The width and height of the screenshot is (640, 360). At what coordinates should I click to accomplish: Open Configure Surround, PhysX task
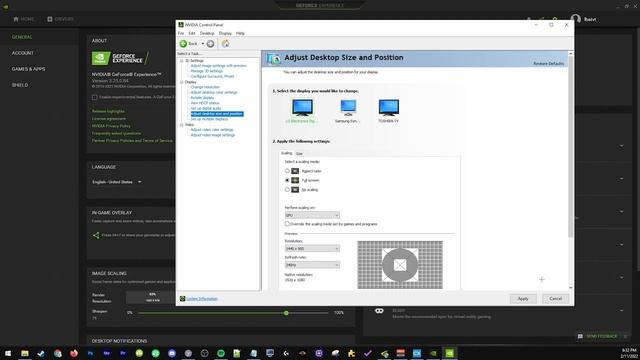(212, 76)
